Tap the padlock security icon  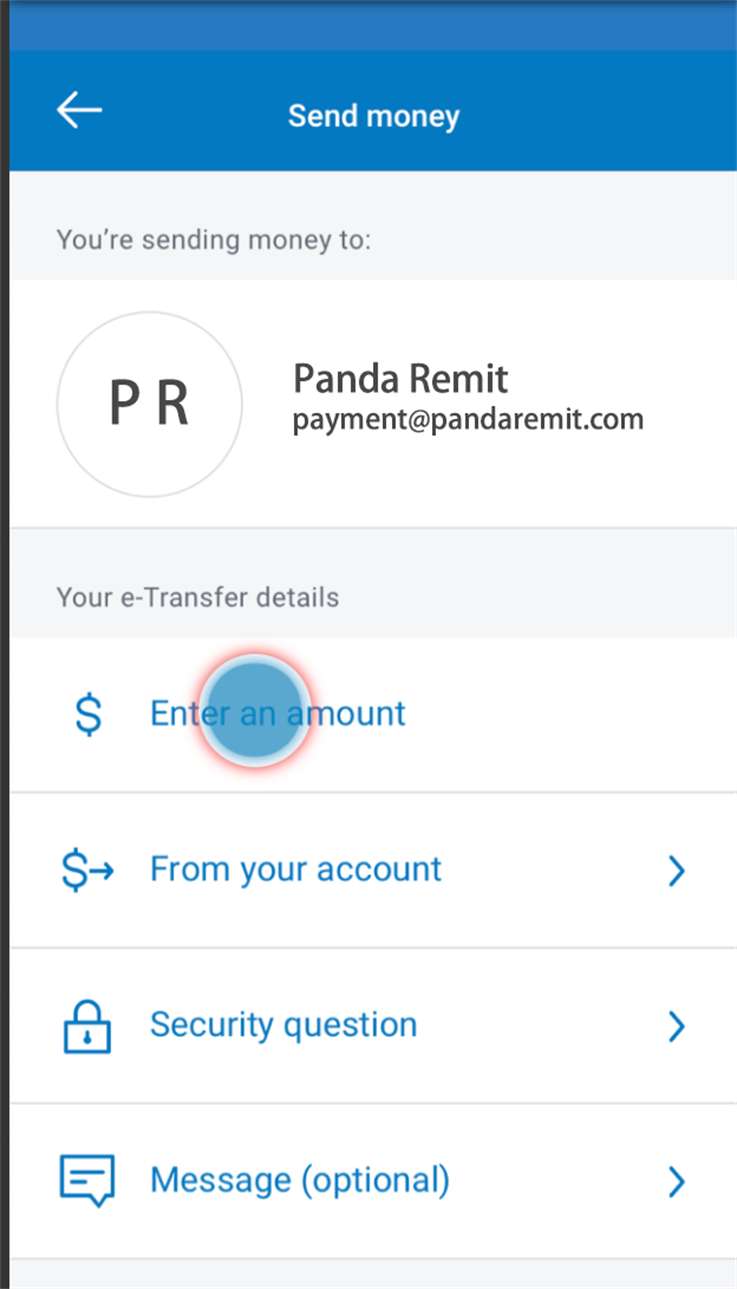(87, 1026)
